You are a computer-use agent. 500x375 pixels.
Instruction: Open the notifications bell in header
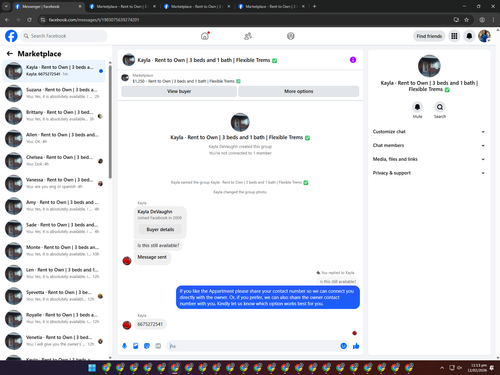click(x=469, y=36)
